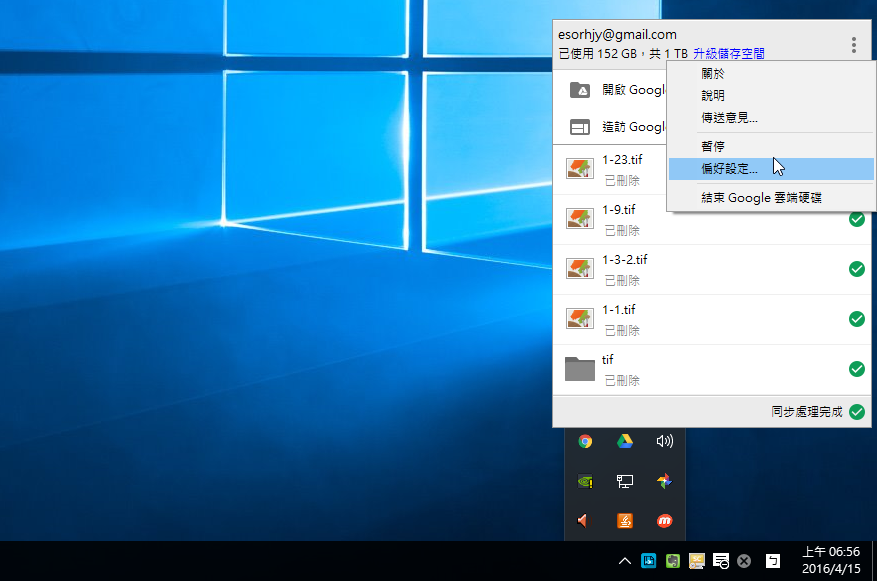Click the Google Photos pinwheel tray icon
This screenshot has height=581, width=877.
[x=664, y=481]
